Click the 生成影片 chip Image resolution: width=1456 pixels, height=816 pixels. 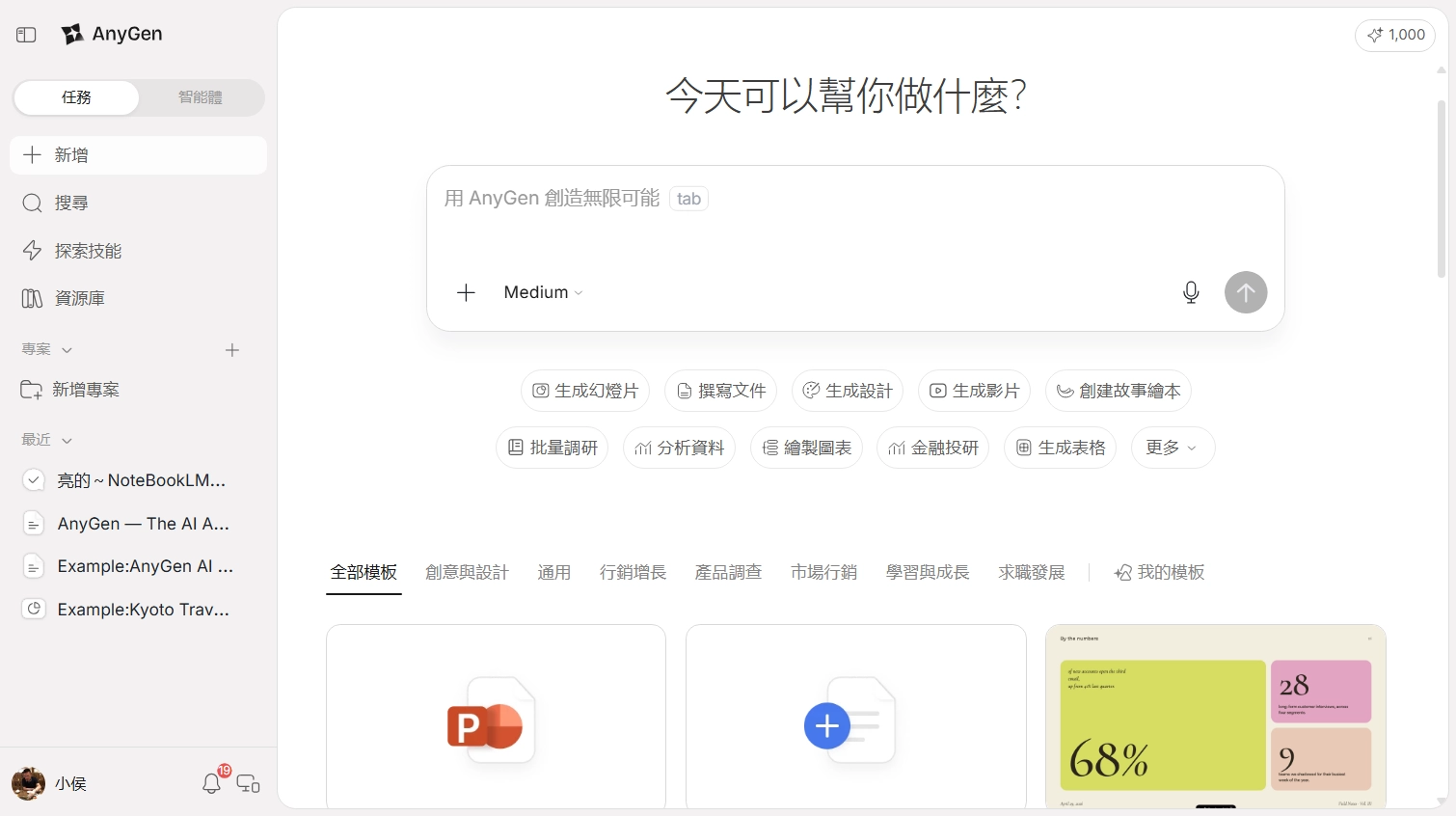(x=975, y=391)
